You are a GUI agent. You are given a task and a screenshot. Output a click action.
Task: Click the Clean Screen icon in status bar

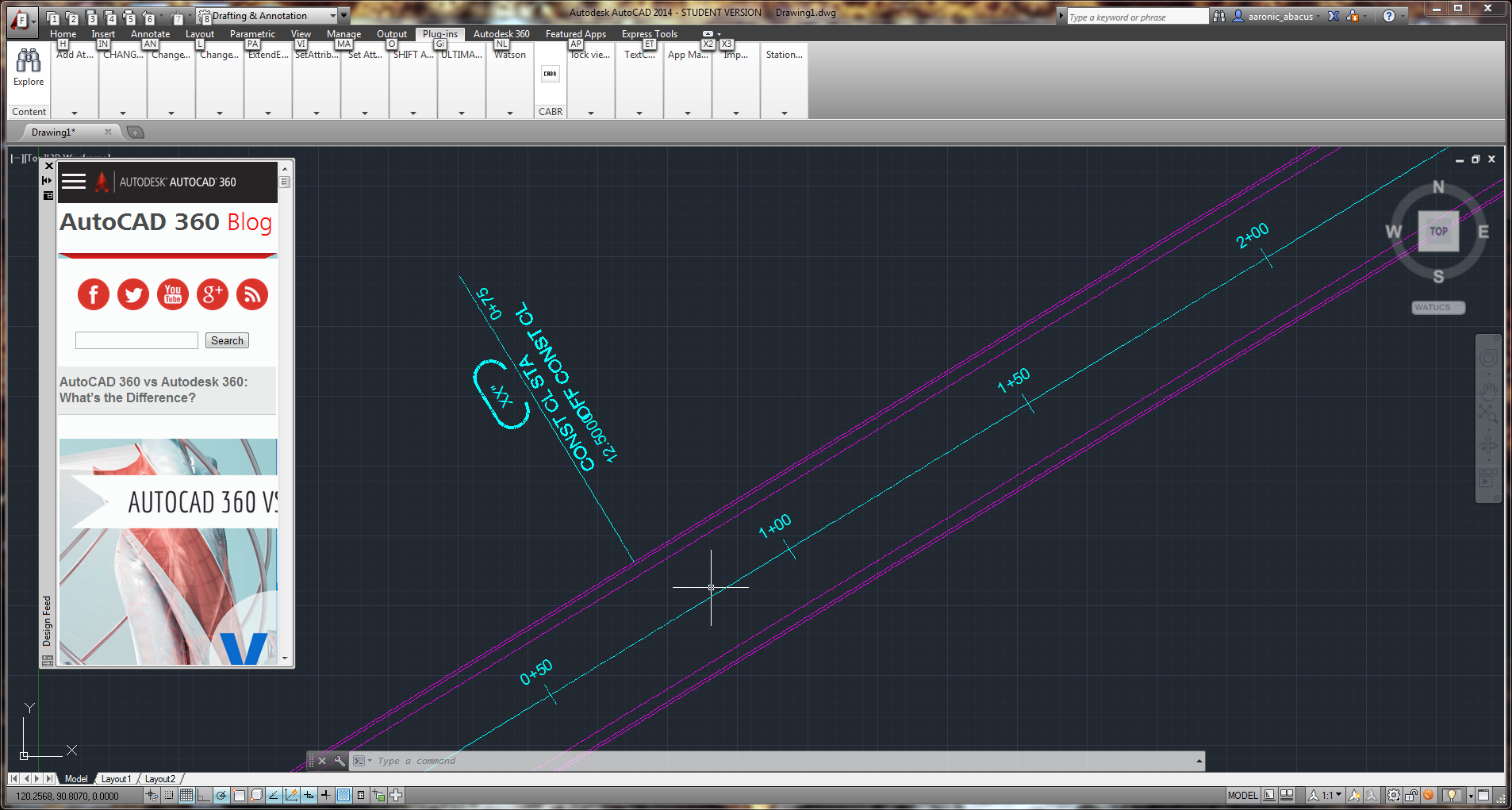point(1483,796)
